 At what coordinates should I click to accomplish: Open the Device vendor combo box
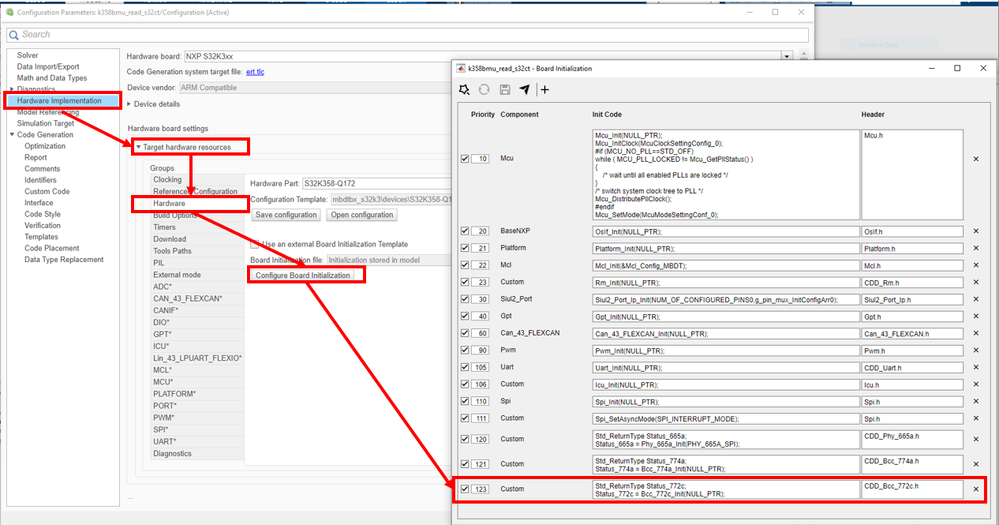point(315,87)
